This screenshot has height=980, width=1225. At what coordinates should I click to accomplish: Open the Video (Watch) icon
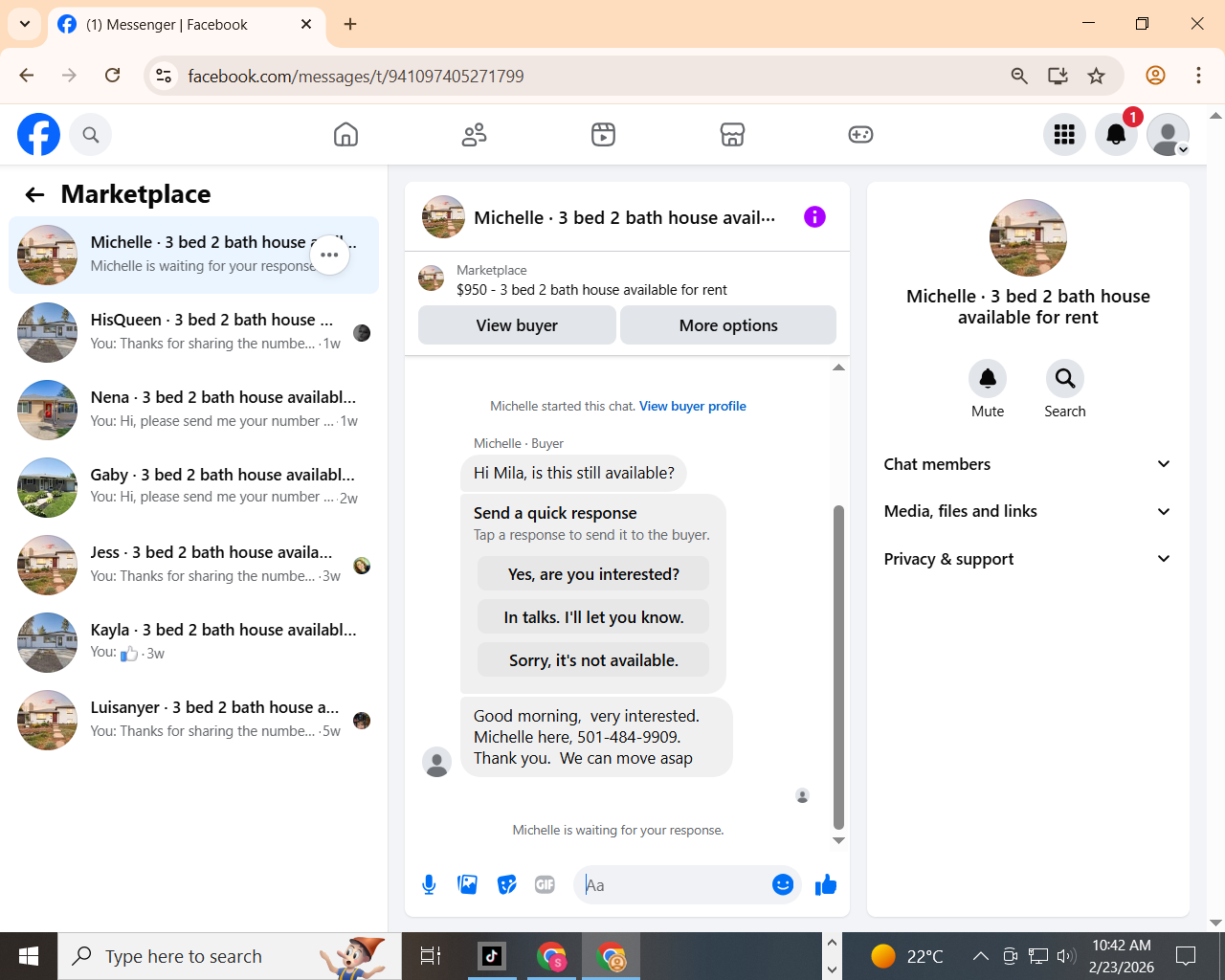[603, 135]
